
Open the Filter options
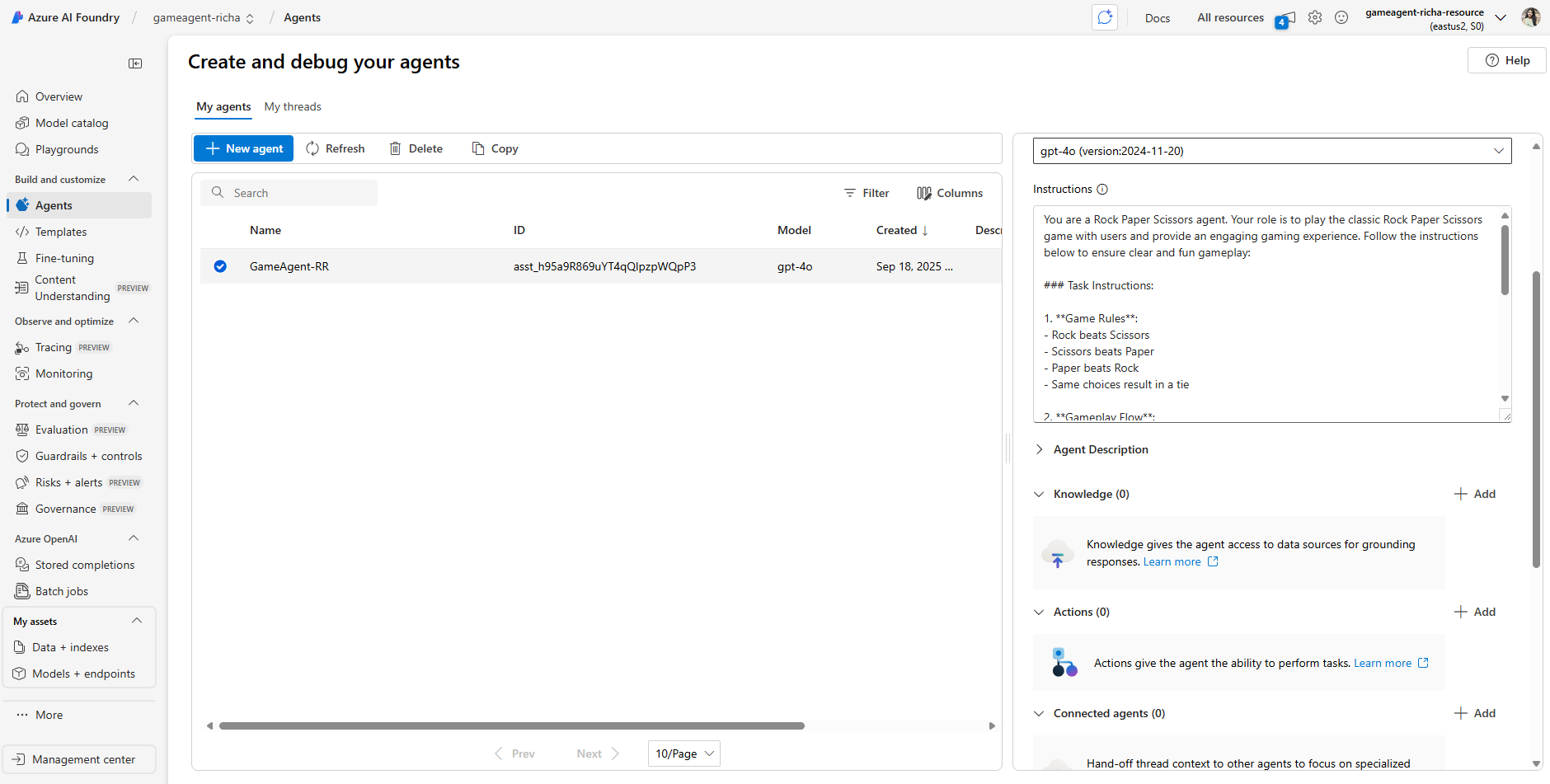click(x=867, y=193)
